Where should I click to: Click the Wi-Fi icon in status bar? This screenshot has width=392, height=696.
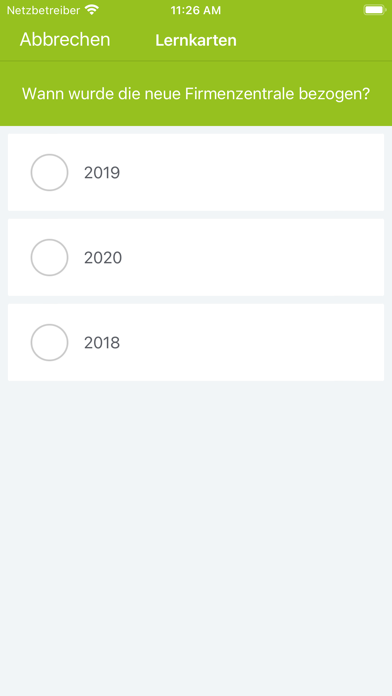click(92, 10)
